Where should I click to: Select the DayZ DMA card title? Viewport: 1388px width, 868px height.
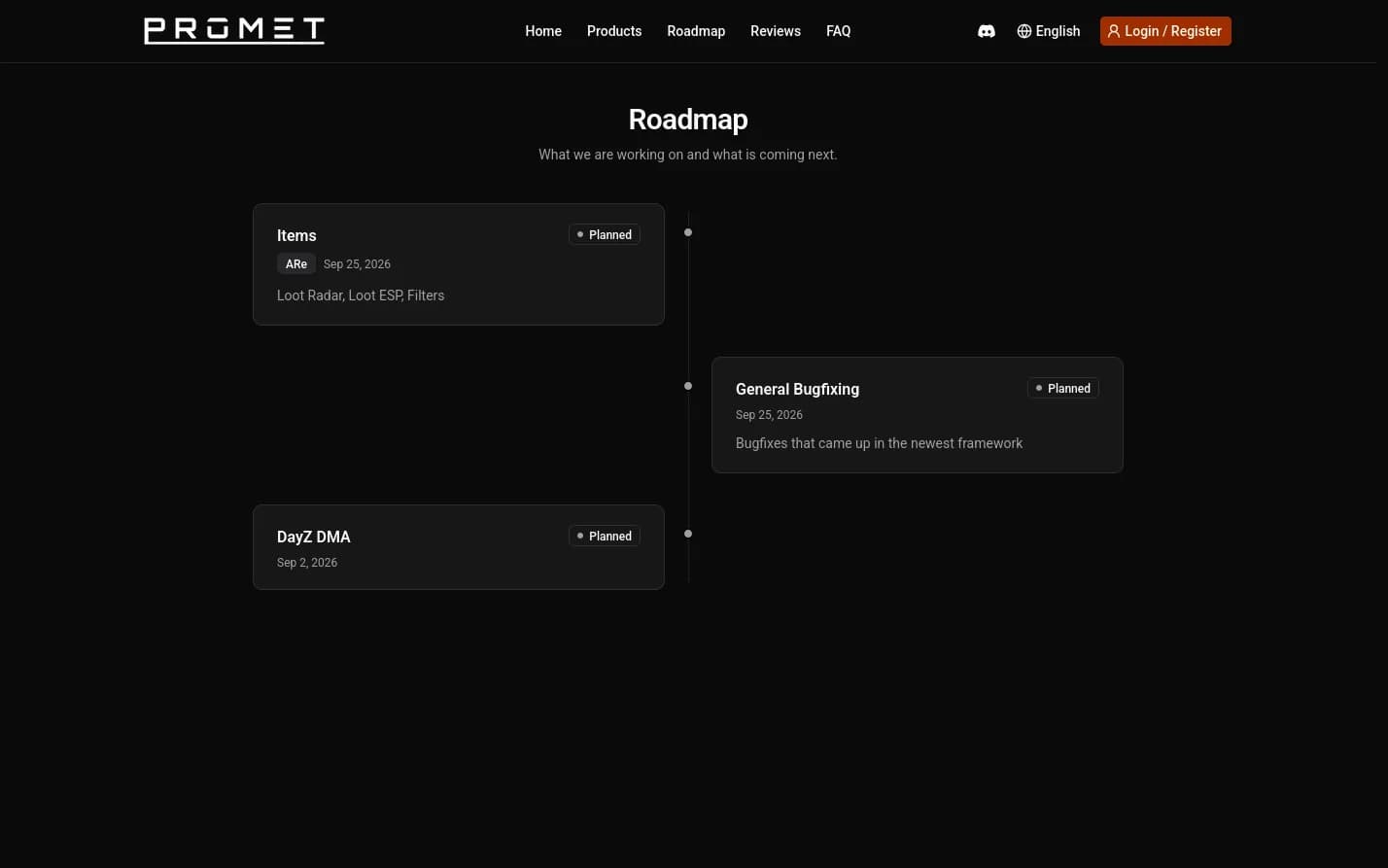pyautogui.click(x=313, y=537)
